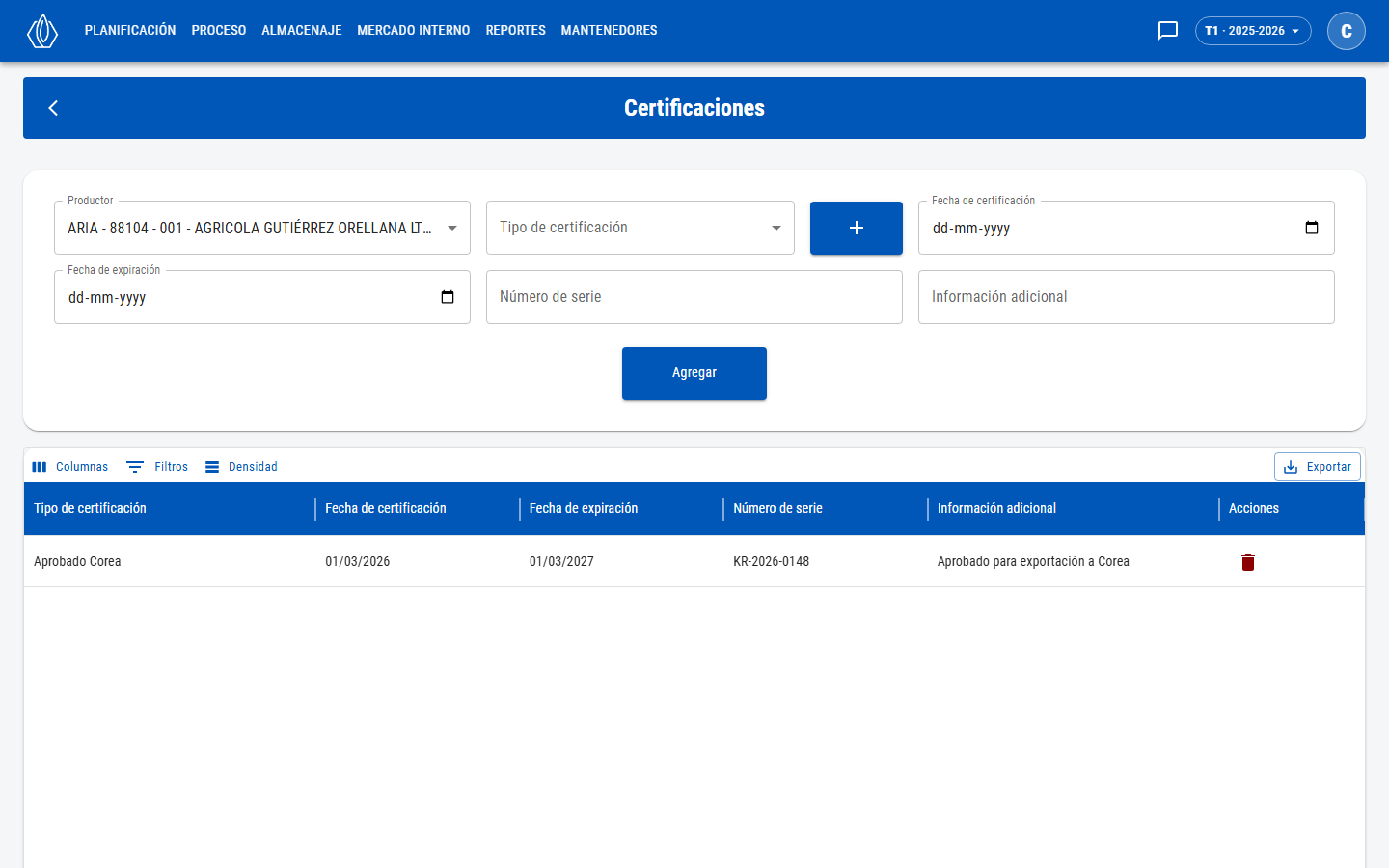Focus the Información adicional field
Image resolution: width=1389 pixels, height=868 pixels.
tap(1127, 297)
